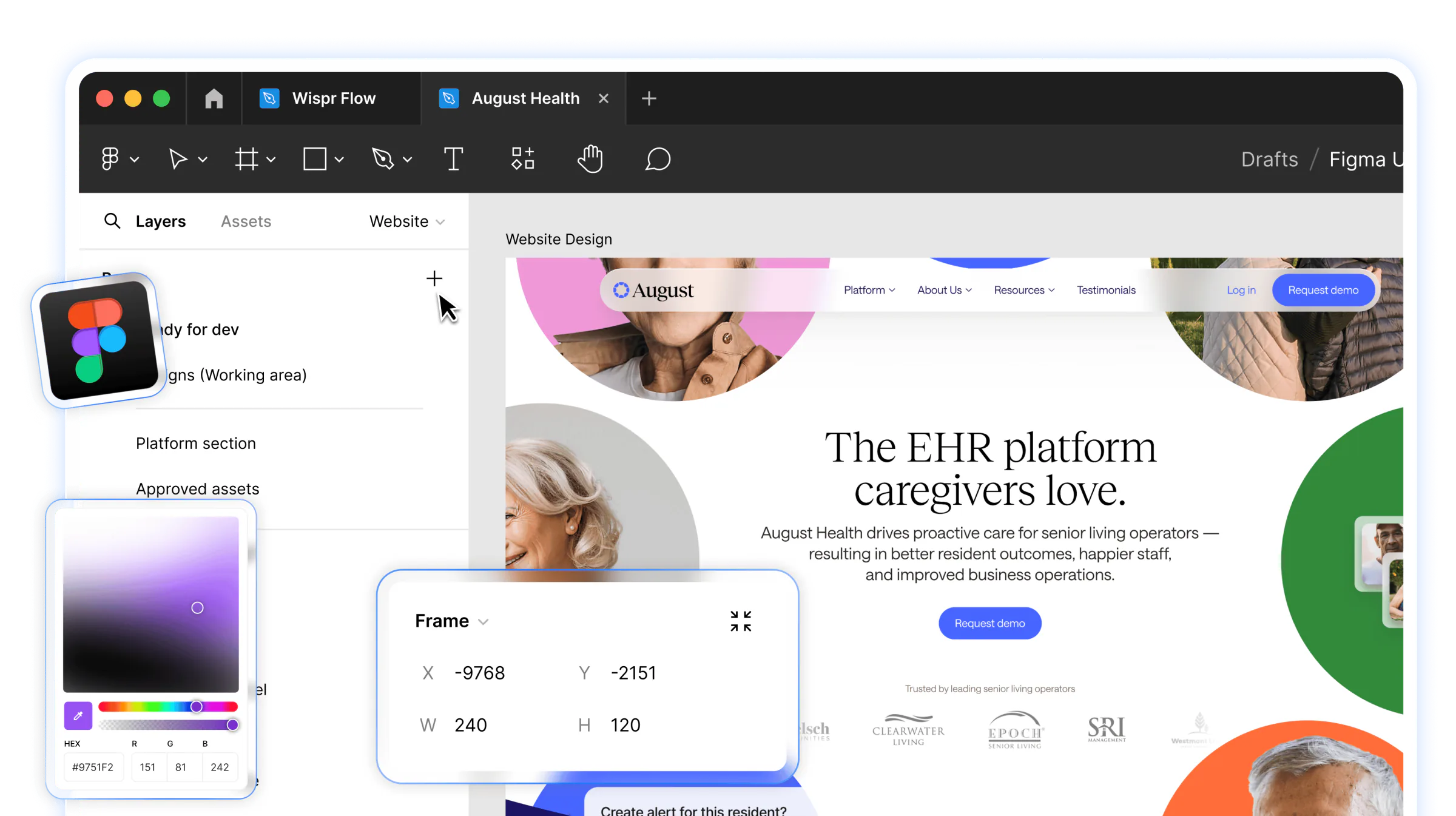The width and height of the screenshot is (1456, 816).
Task: Click the Log in link
Action: pyautogui.click(x=1241, y=290)
